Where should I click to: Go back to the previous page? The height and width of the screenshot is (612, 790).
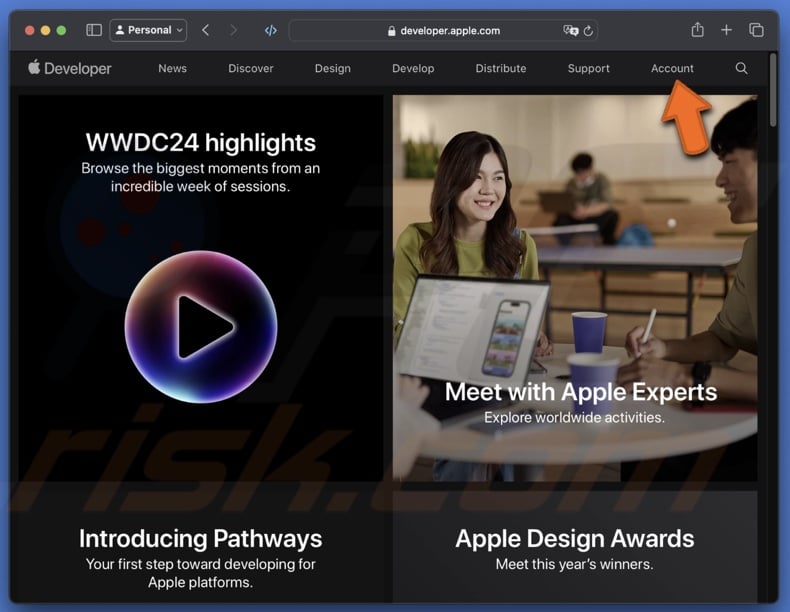[206, 30]
